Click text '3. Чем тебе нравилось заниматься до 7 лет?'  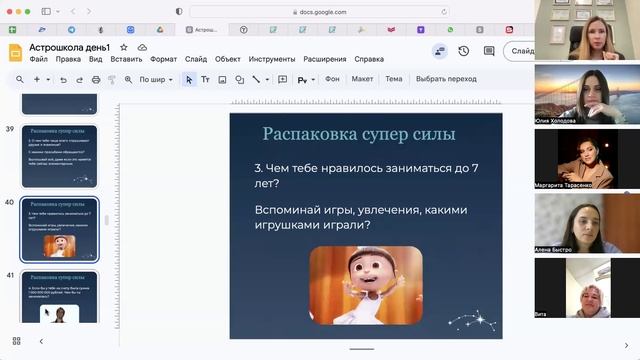tap(366, 176)
